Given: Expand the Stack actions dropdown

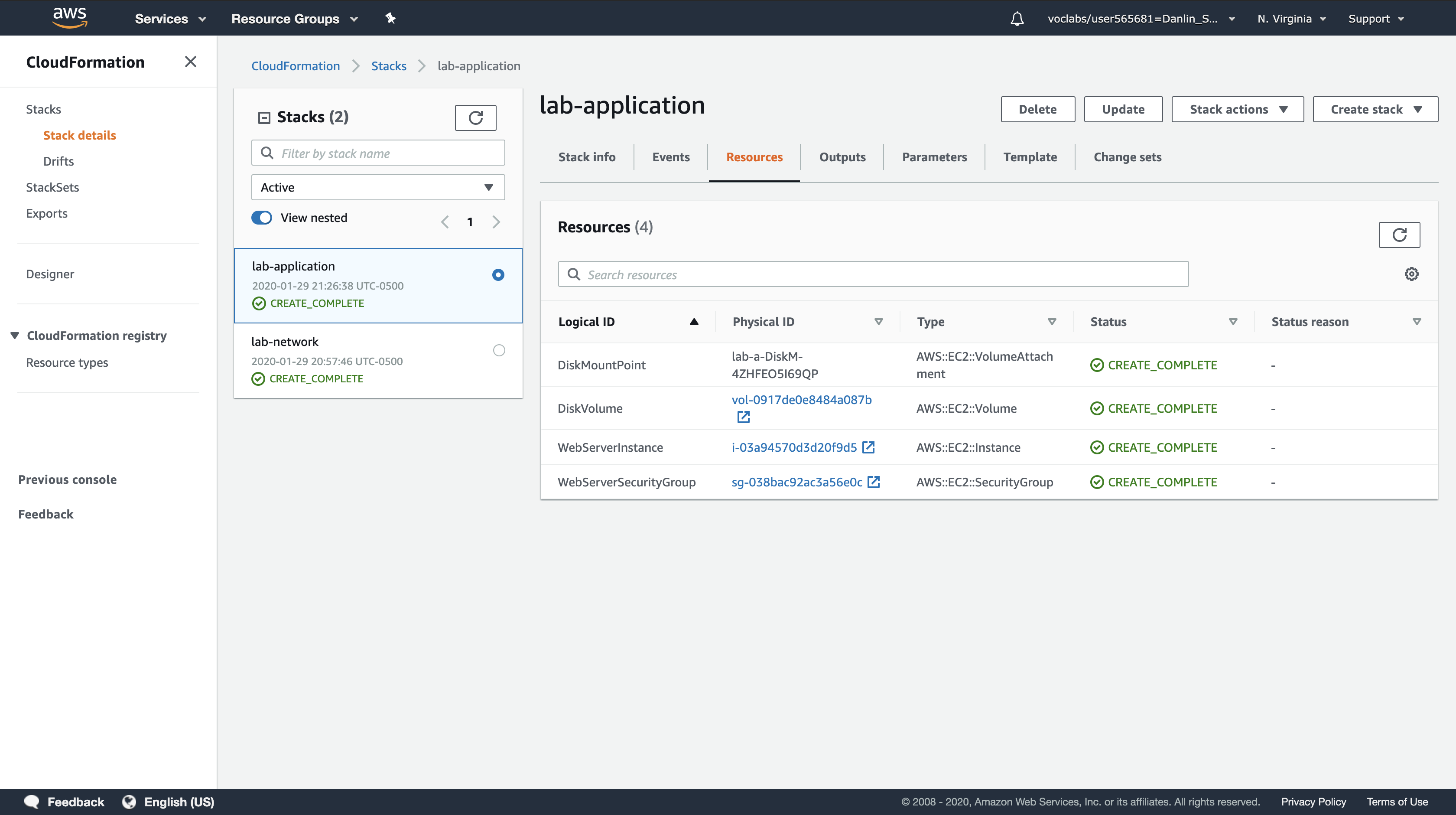Looking at the screenshot, I should coord(1237,109).
